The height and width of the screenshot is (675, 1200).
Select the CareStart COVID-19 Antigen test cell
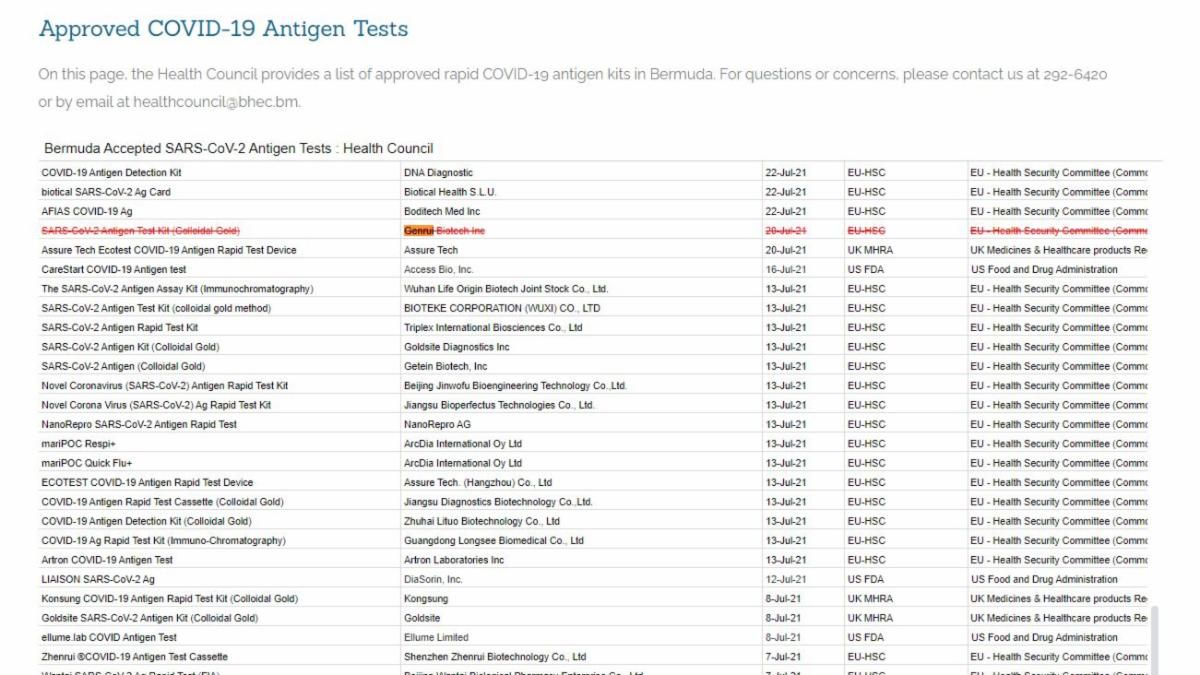[x=114, y=270]
